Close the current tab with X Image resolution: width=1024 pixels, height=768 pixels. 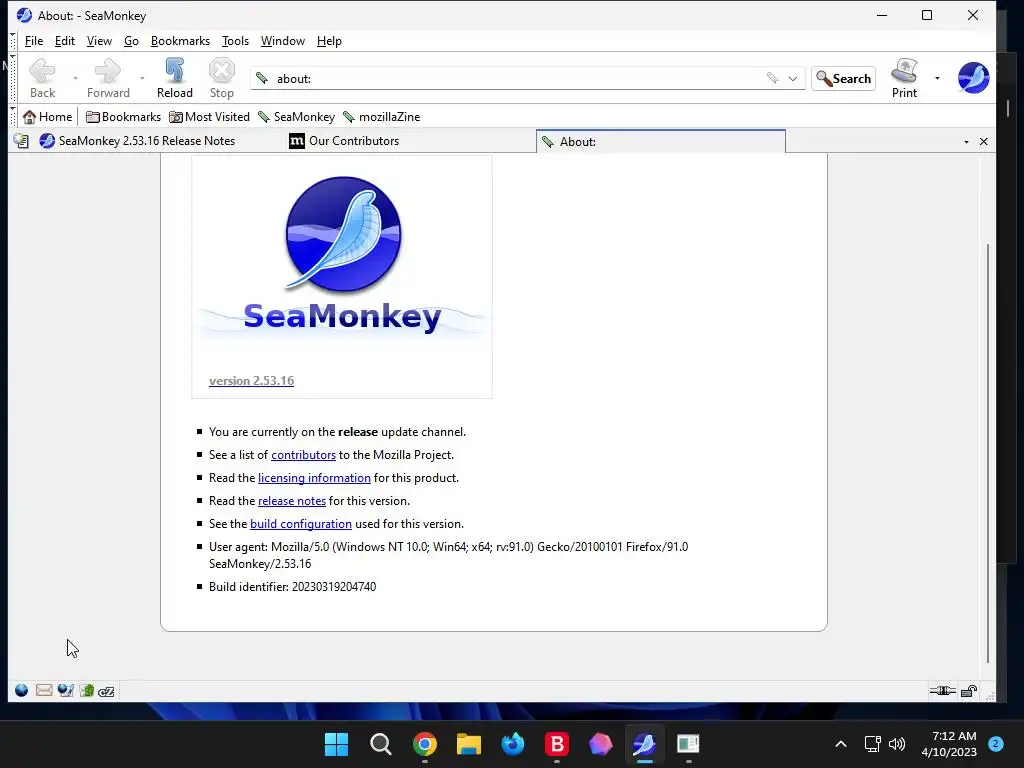click(x=984, y=142)
